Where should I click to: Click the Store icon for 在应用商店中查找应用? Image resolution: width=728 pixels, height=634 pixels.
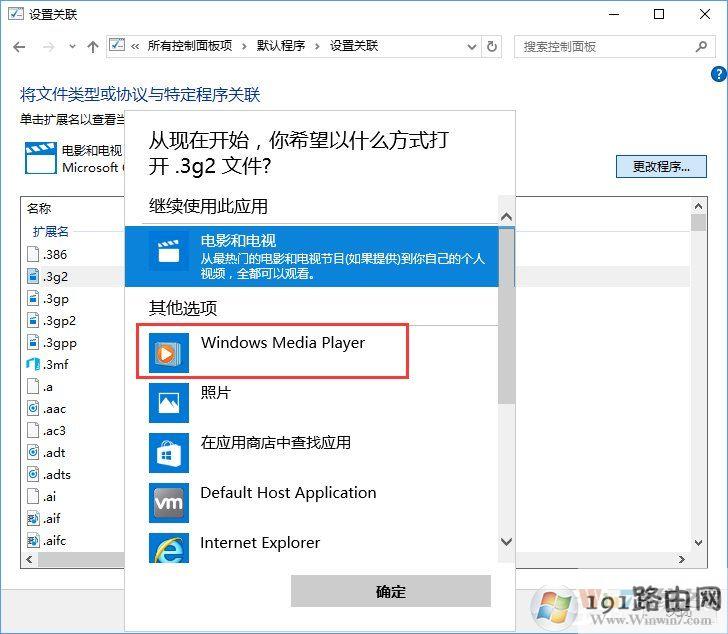pyautogui.click(x=169, y=453)
